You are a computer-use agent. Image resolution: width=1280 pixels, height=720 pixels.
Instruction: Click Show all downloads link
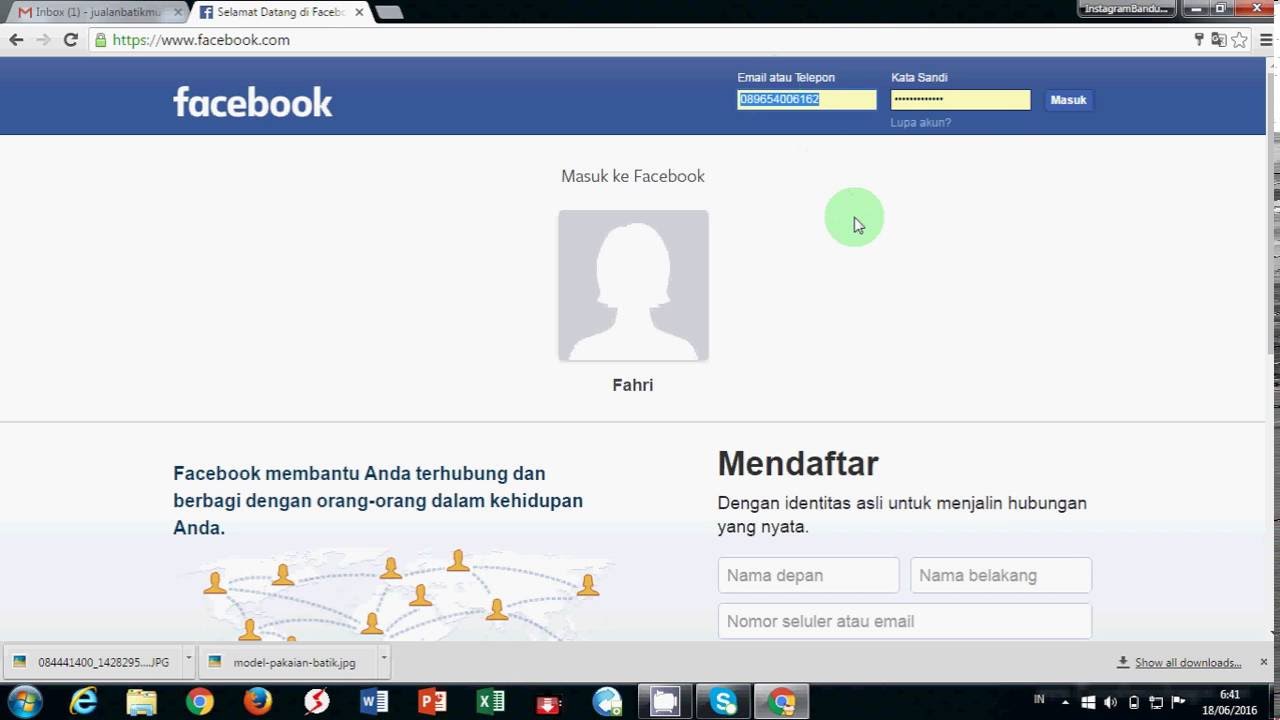pos(1187,663)
